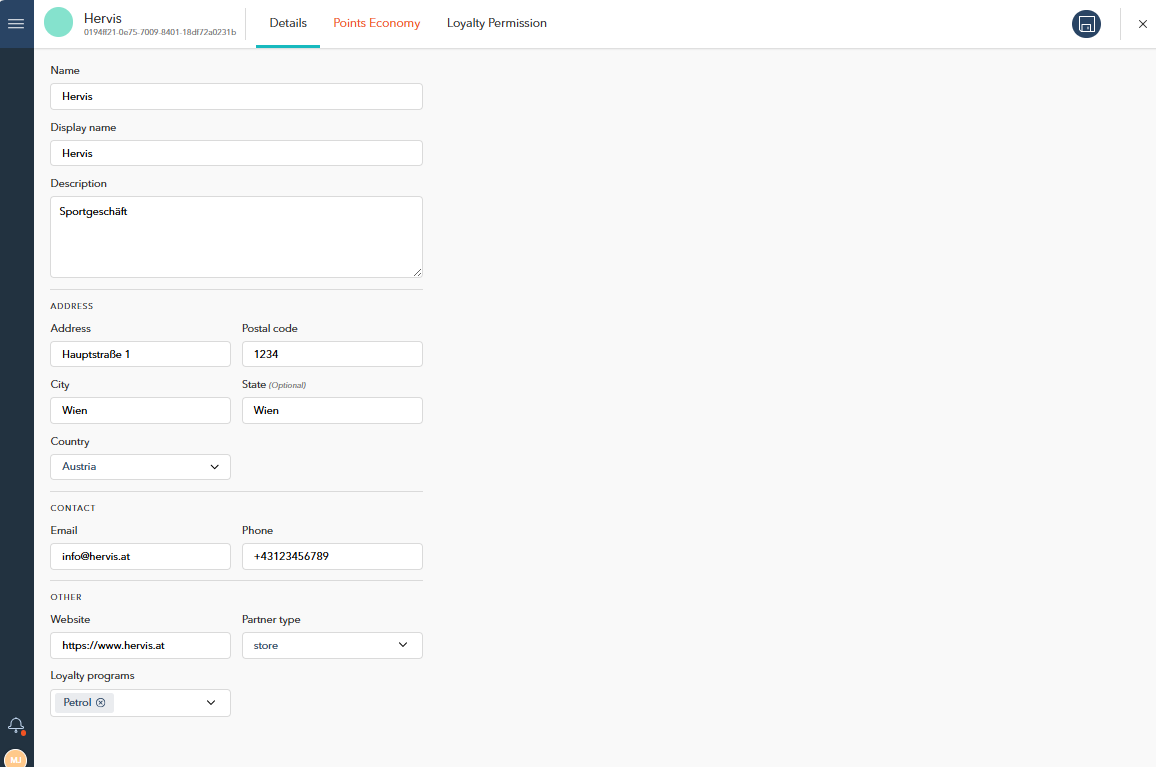This screenshot has height=767, width=1156.
Task: Expand the Loyalty programs dropdown arrow
Action: pyautogui.click(x=211, y=703)
